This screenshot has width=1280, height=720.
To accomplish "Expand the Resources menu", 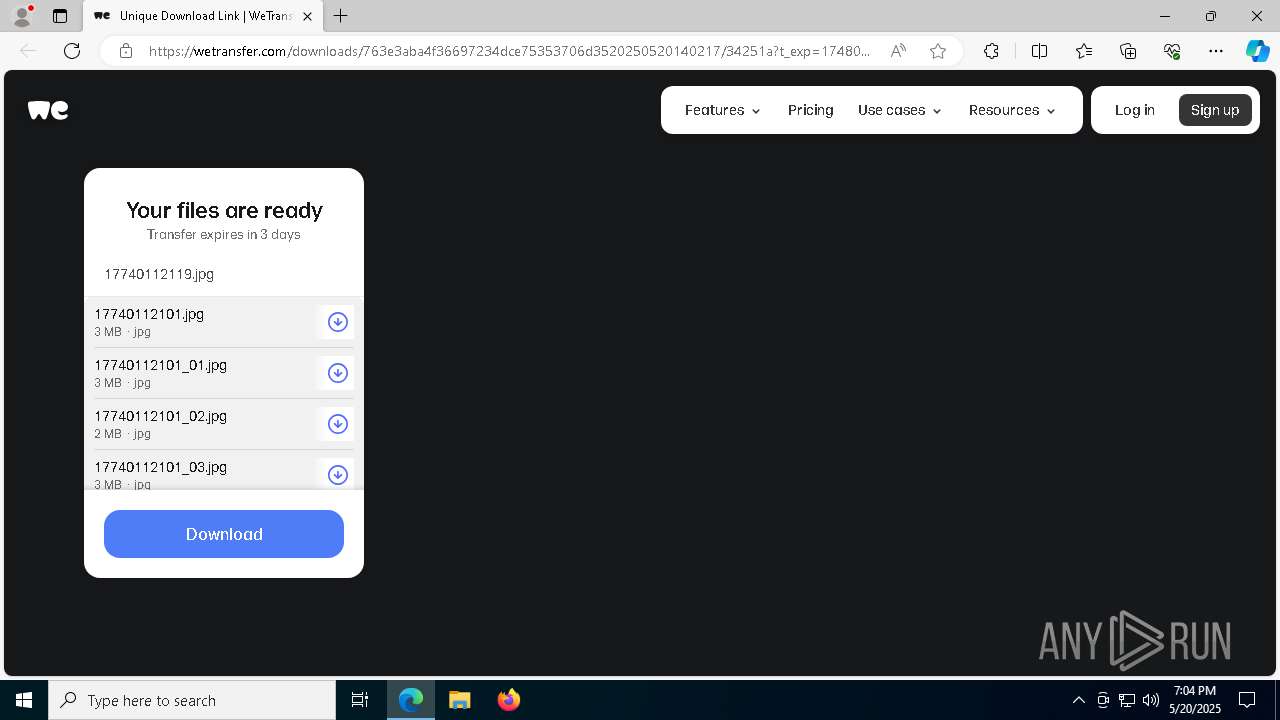I will coord(1012,110).
